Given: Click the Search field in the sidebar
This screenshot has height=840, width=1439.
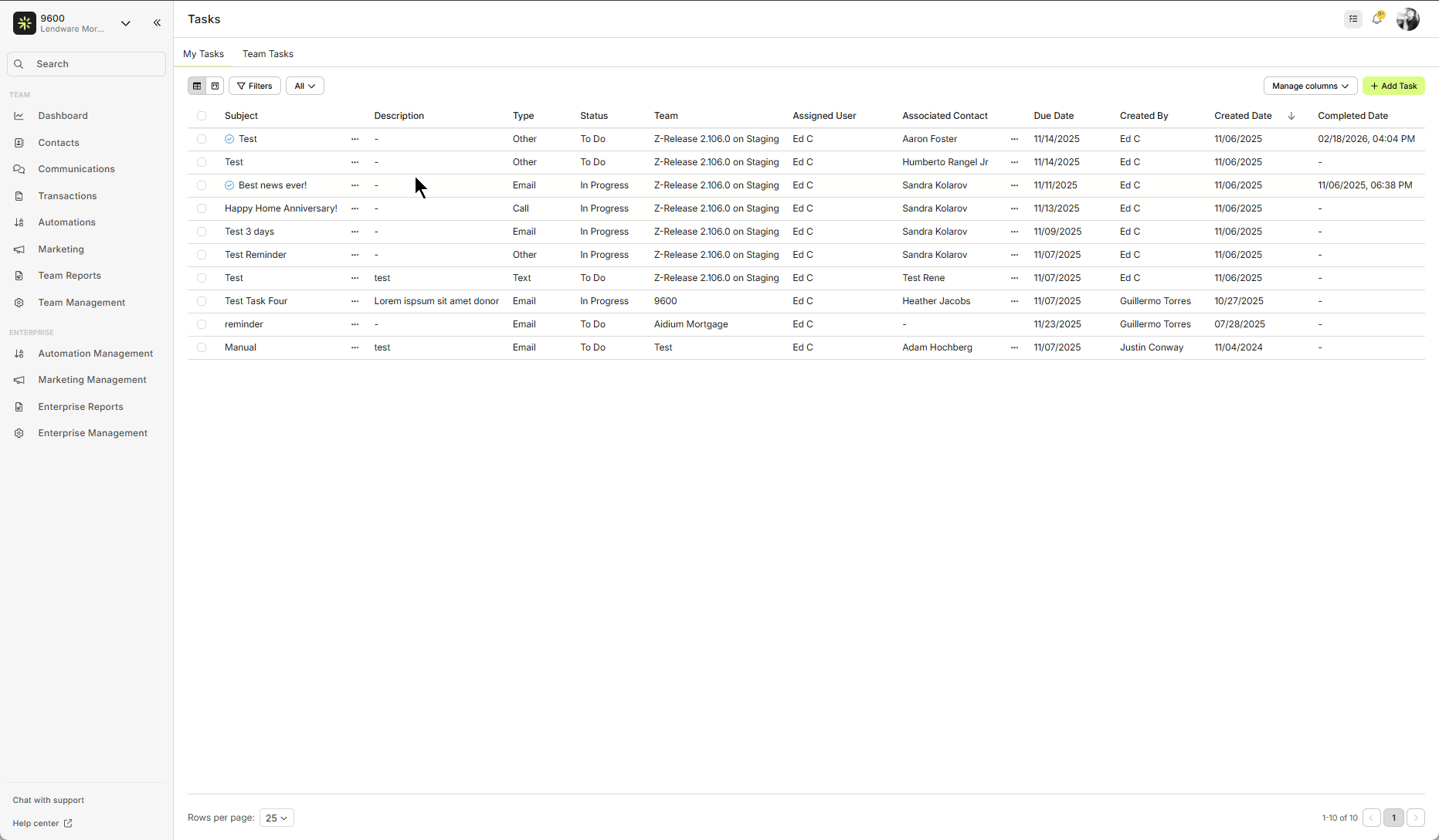Looking at the screenshot, I should click(86, 63).
